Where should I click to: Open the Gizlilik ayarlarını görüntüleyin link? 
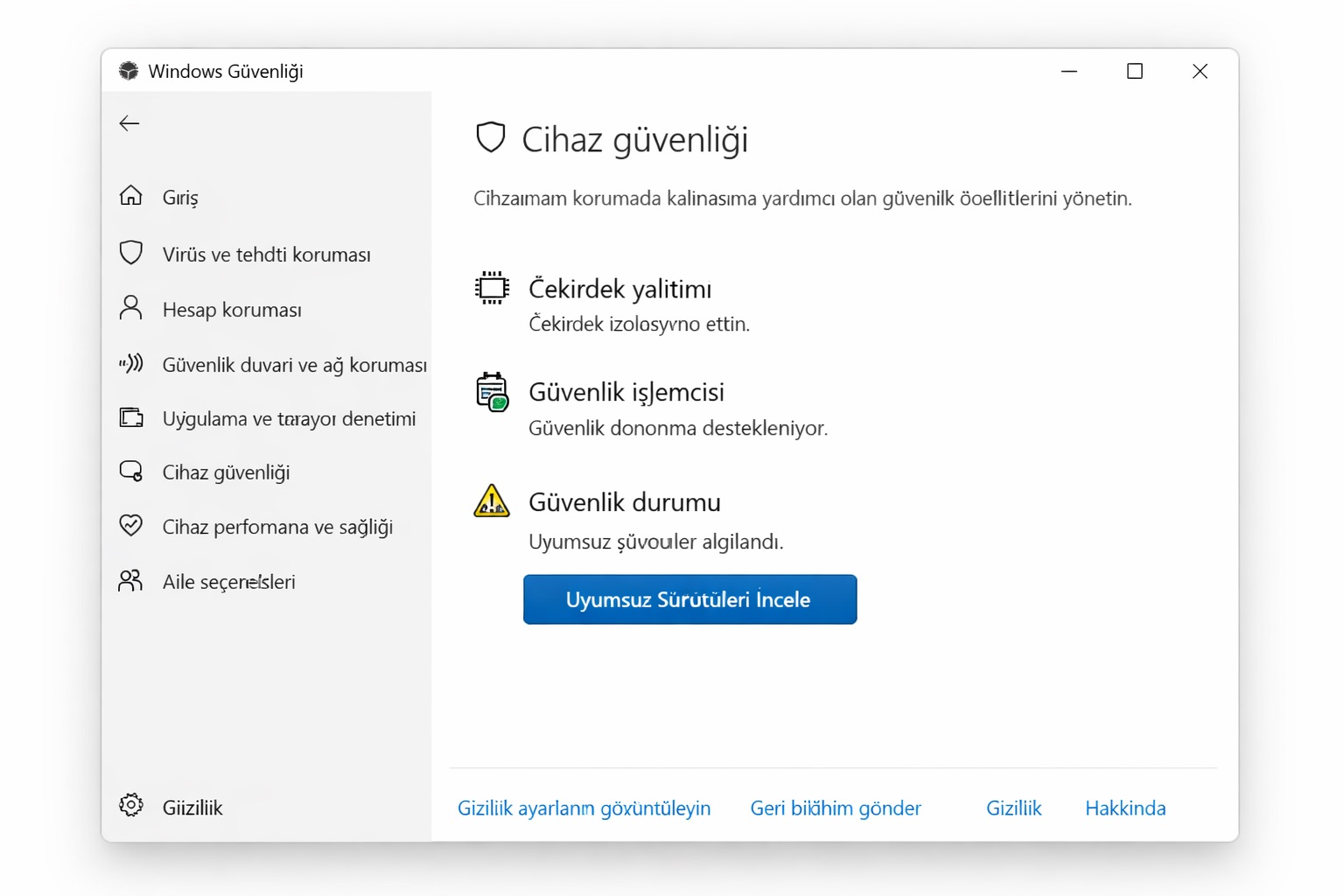pyautogui.click(x=584, y=808)
